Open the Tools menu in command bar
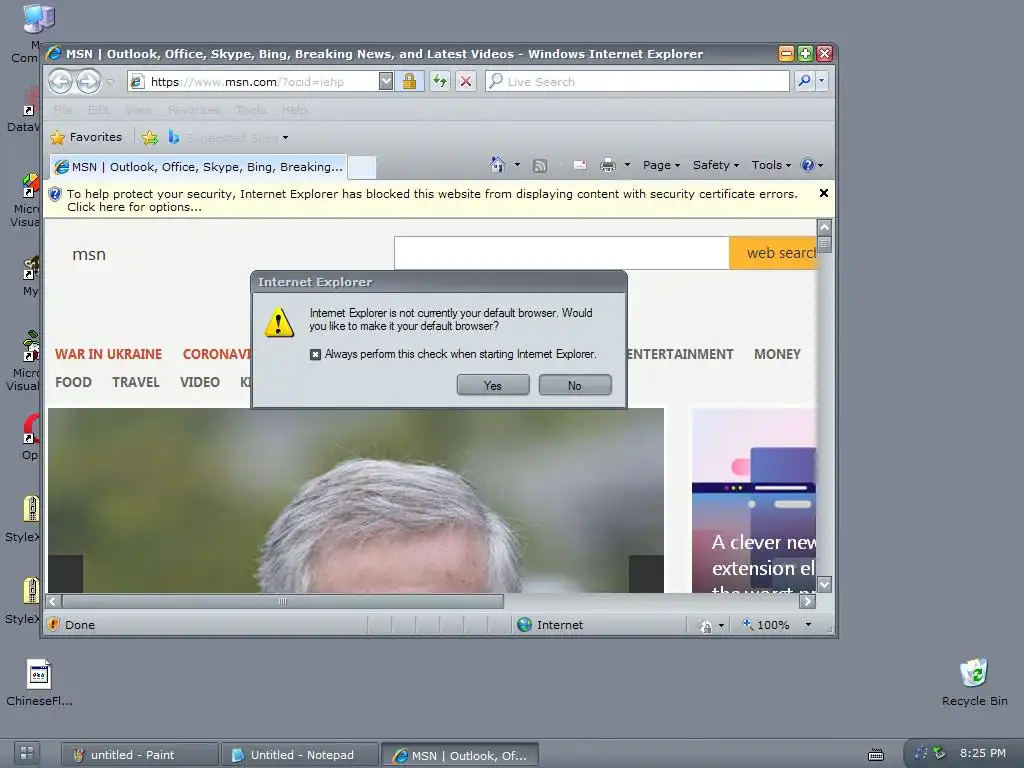The height and width of the screenshot is (768, 1024). pyautogui.click(x=771, y=165)
